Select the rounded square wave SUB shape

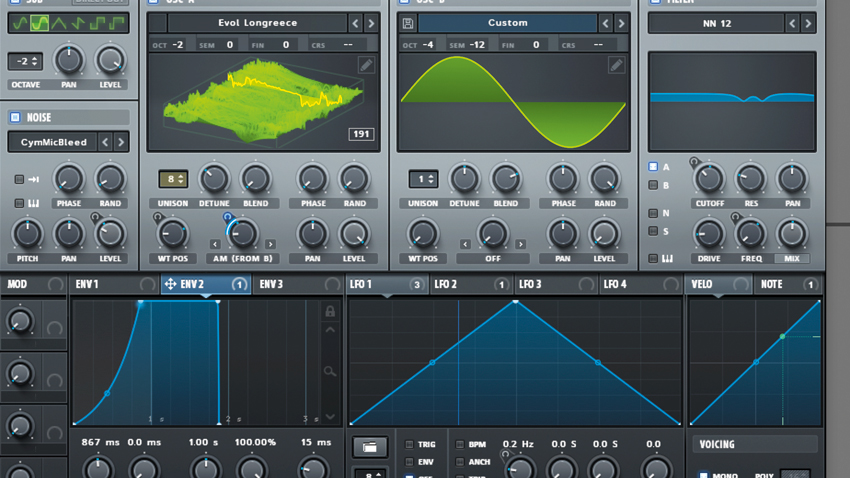(x=40, y=23)
